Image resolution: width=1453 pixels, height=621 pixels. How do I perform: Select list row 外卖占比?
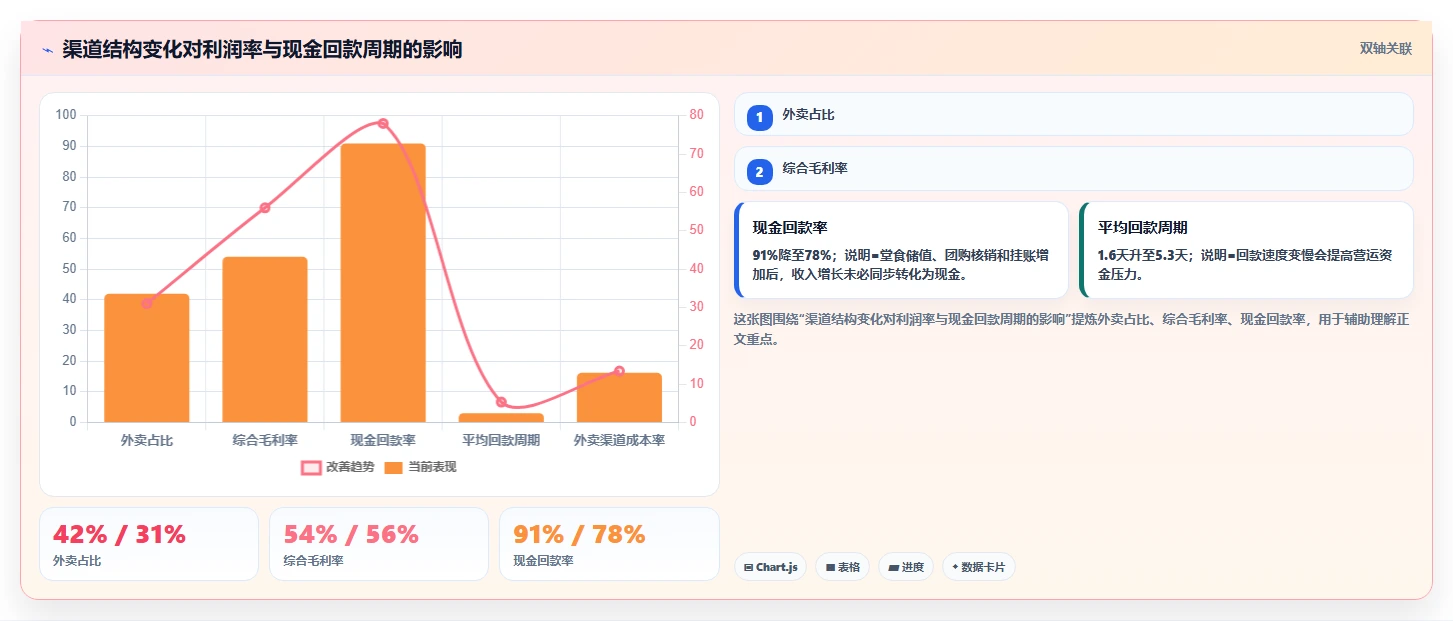(x=1074, y=114)
